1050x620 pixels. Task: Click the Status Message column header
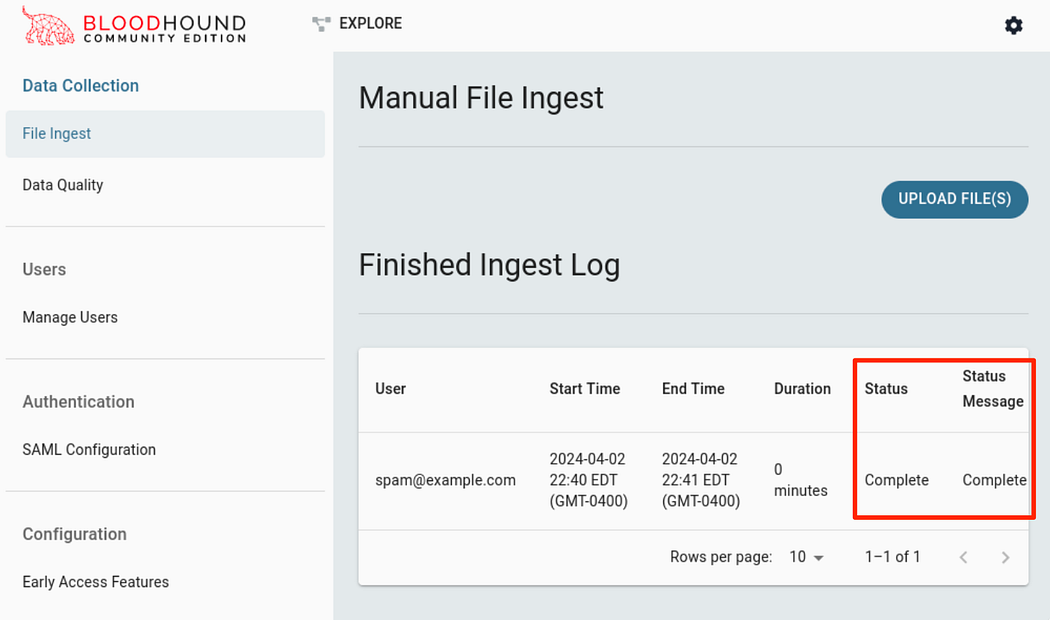(993, 389)
